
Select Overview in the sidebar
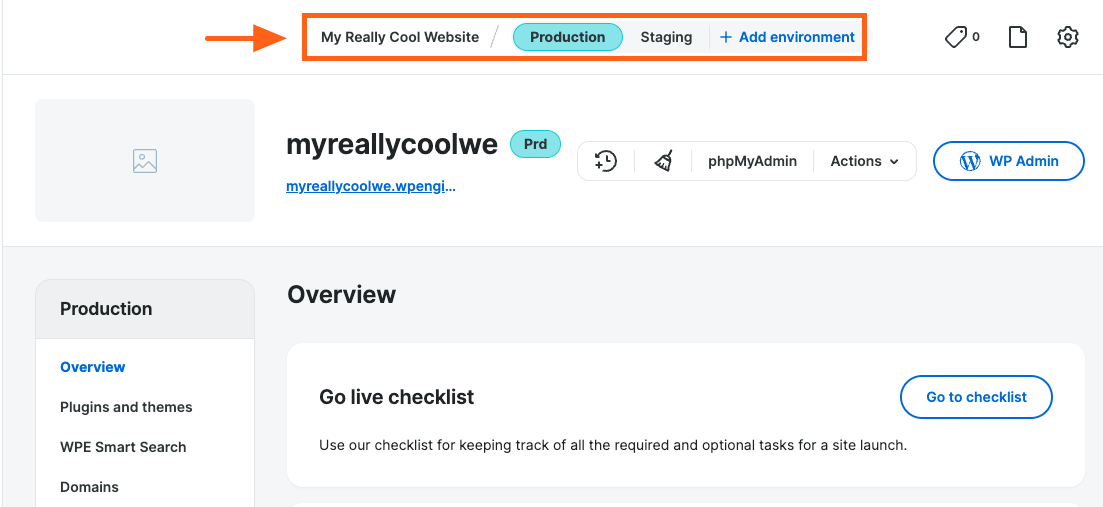[x=93, y=367]
